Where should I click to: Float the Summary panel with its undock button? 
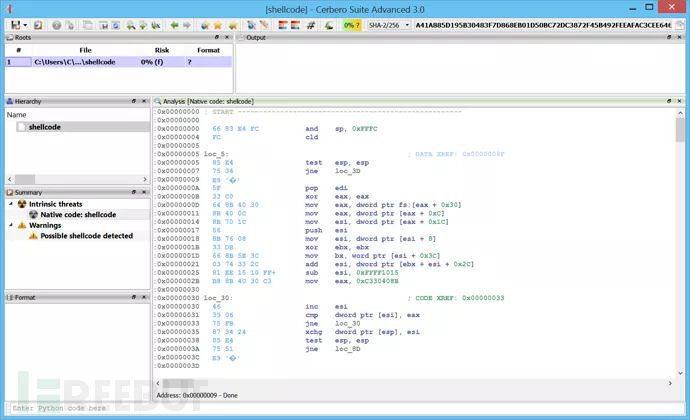133,192
